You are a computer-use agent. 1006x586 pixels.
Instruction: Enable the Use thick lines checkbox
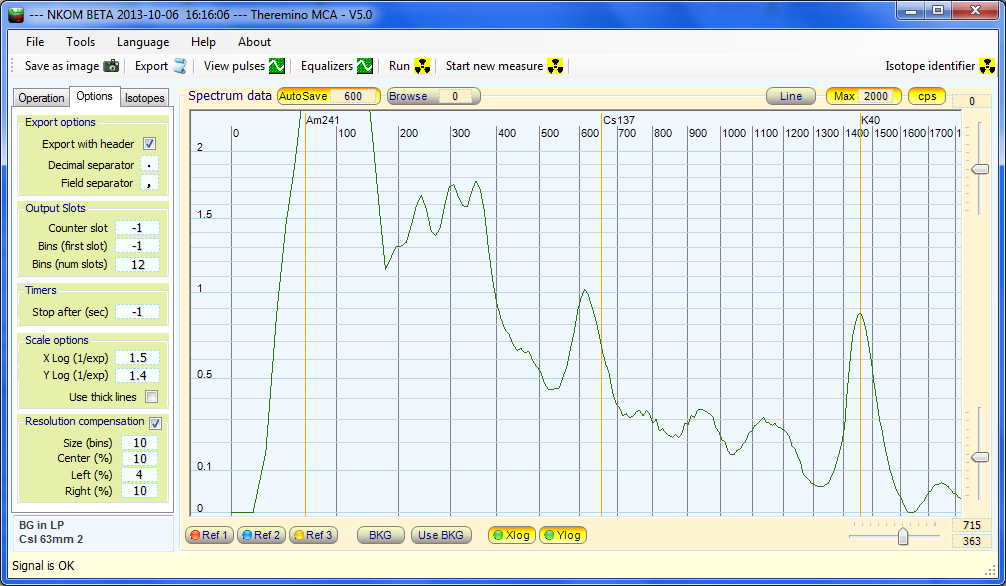tap(151, 397)
